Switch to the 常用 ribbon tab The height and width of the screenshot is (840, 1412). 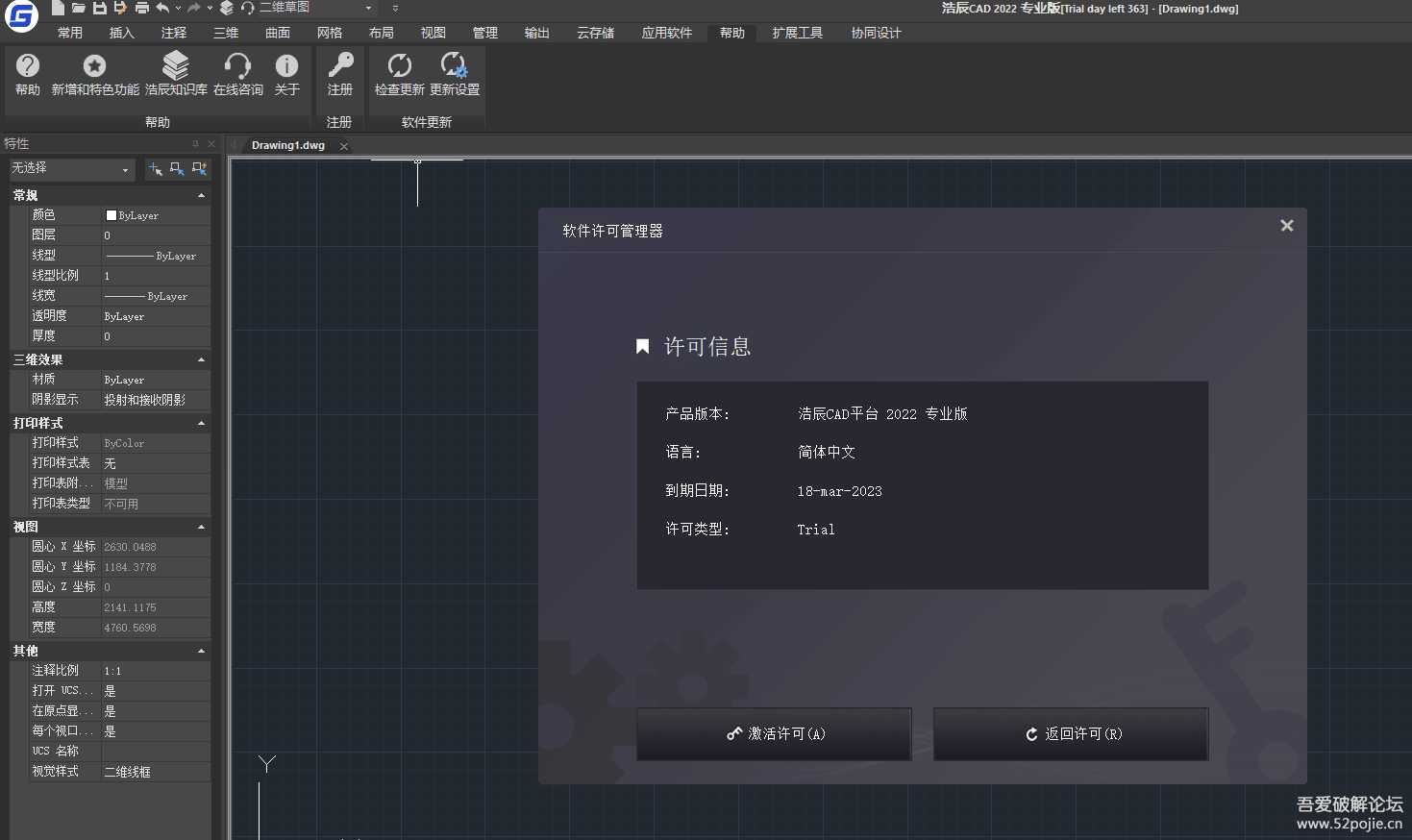tap(70, 33)
